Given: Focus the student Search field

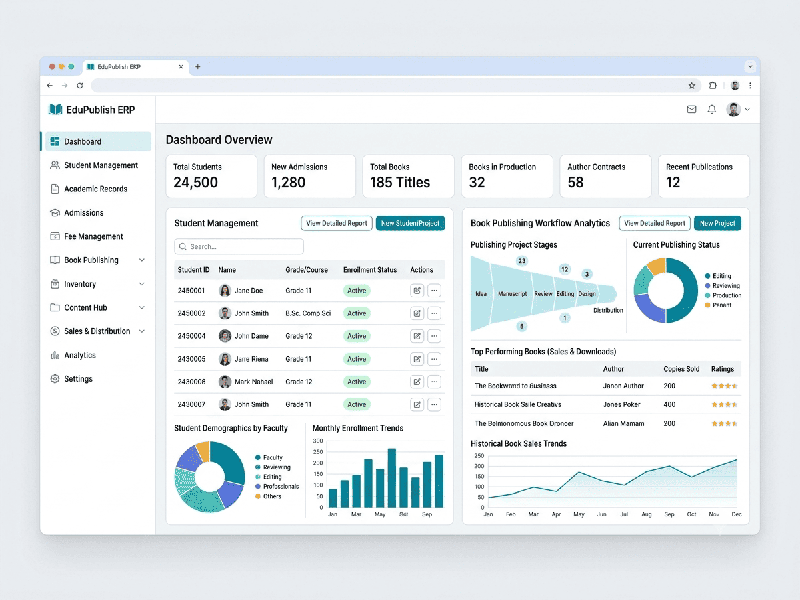Looking at the screenshot, I should point(239,246).
